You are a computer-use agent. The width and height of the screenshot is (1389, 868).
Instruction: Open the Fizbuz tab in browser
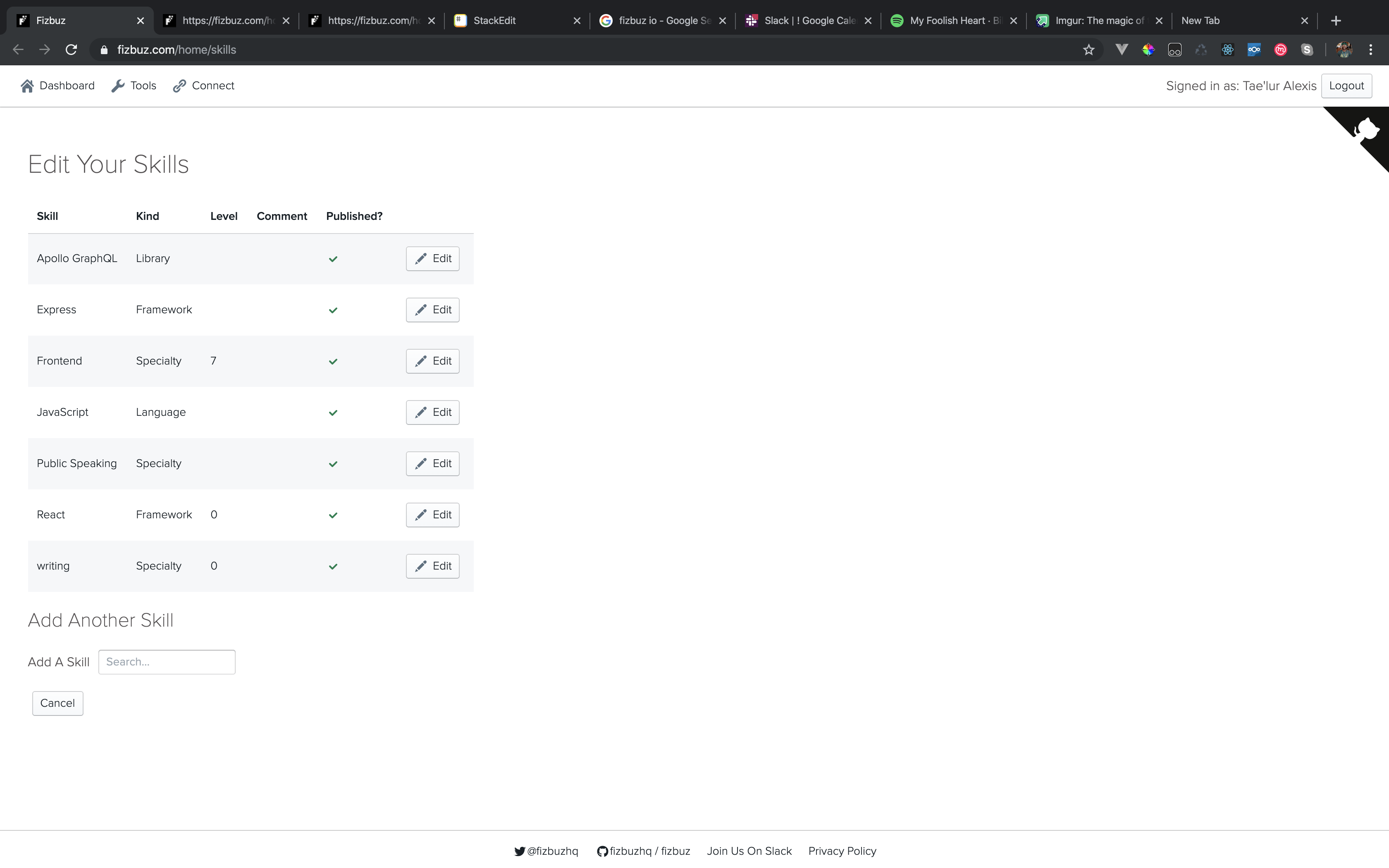[x=74, y=20]
